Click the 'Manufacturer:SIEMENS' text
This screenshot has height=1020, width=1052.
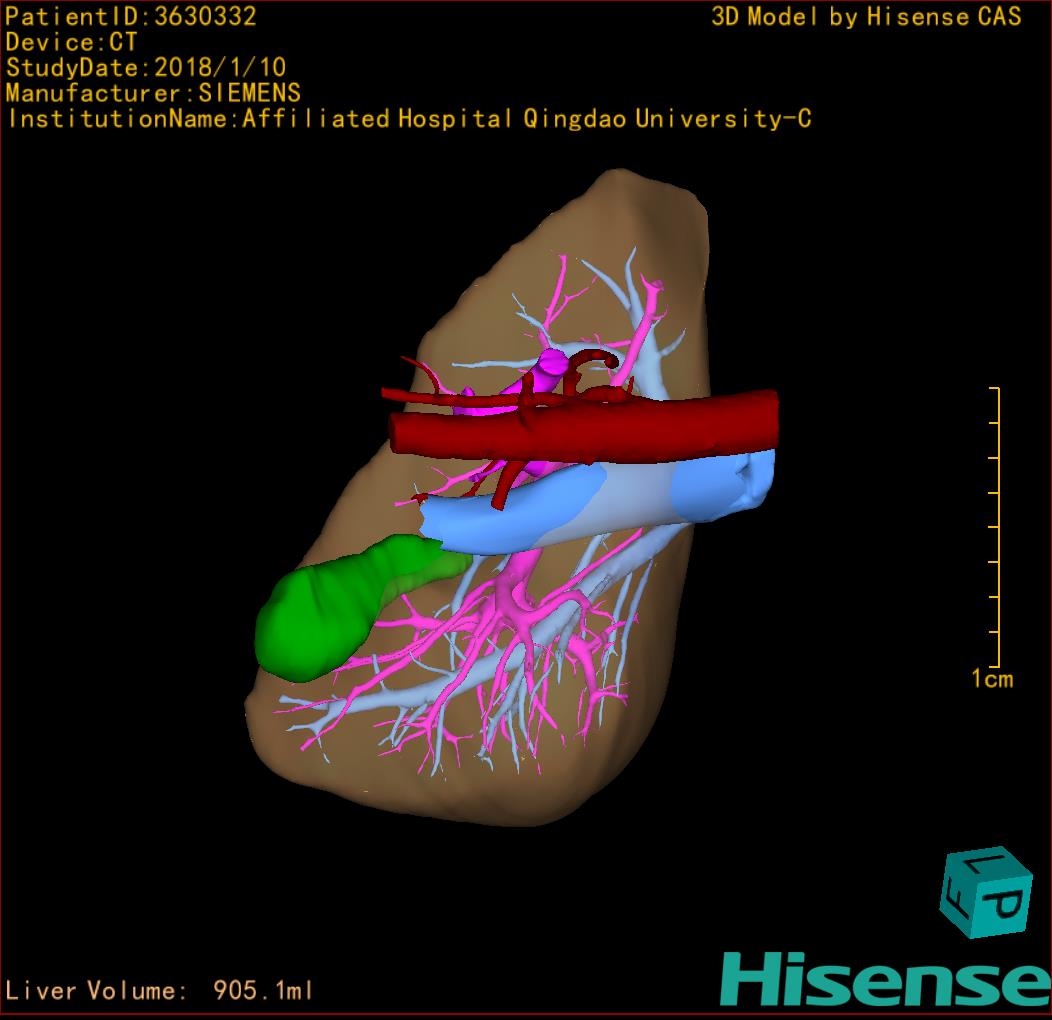153,93
